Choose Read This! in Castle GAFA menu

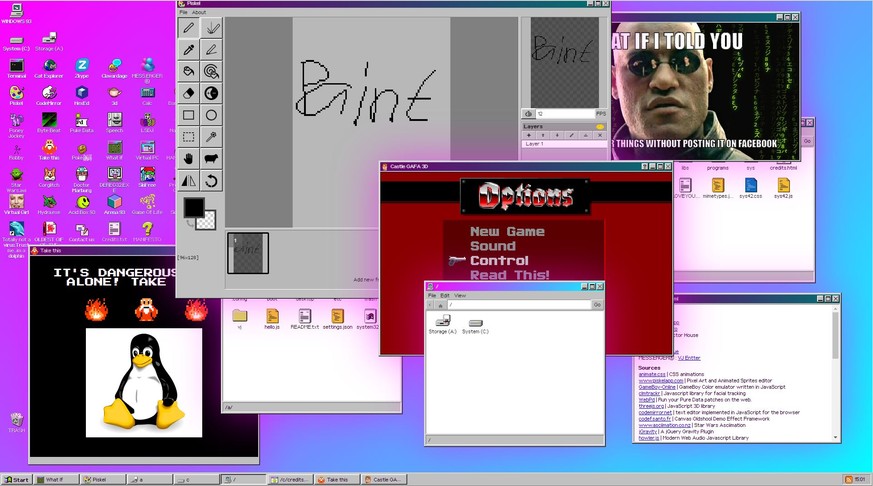pyautogui.click(x=509, y=274)
